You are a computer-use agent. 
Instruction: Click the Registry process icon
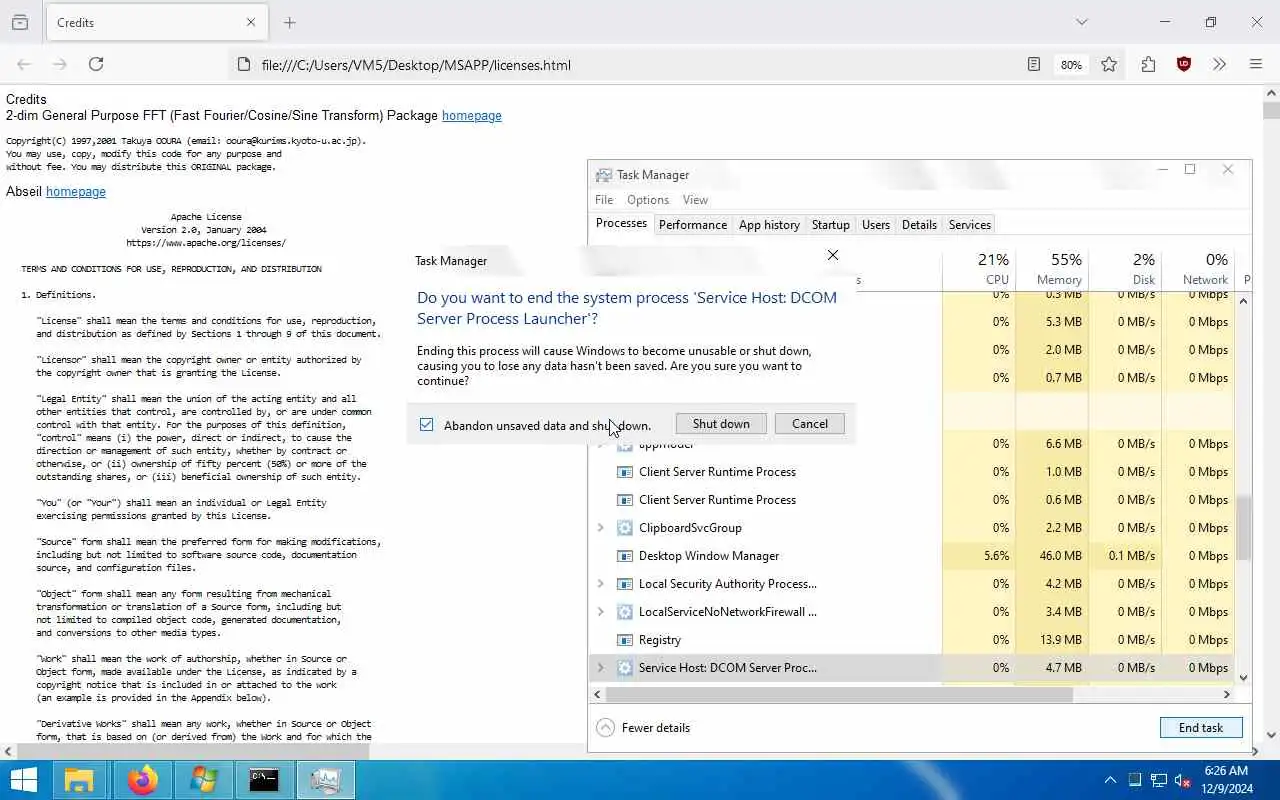pos(625,640)
